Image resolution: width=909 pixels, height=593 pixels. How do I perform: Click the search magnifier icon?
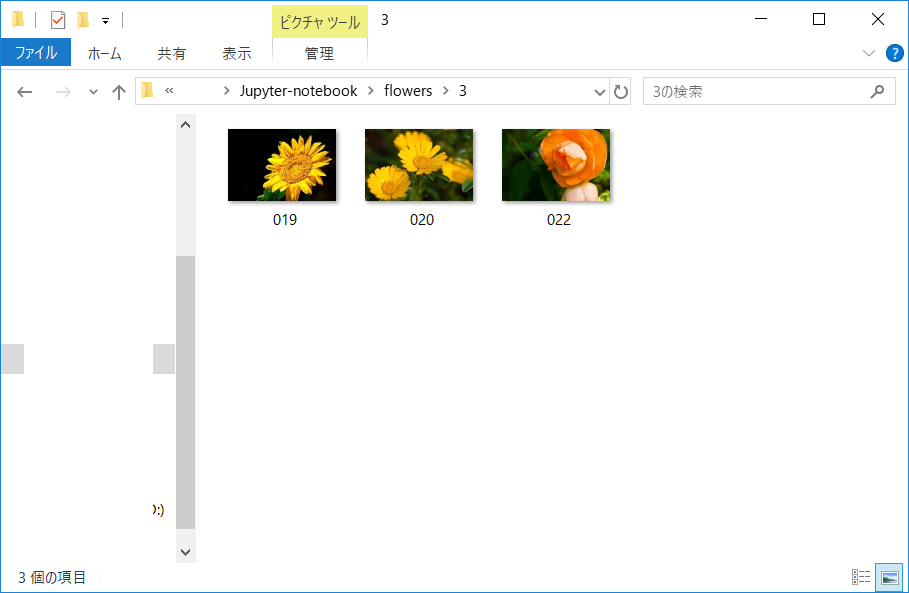pos(878,91)
